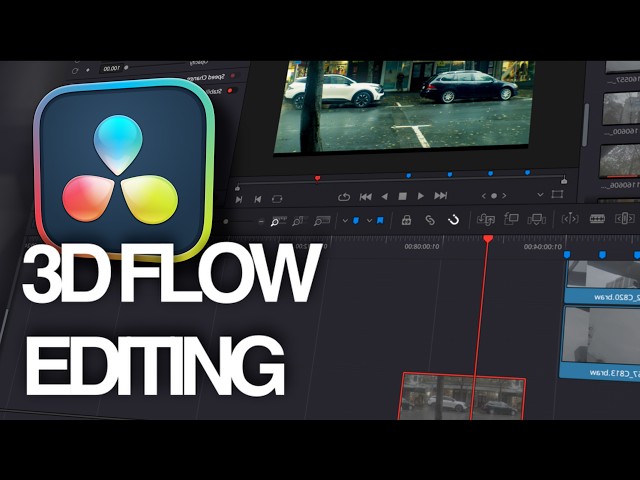This screenshot has height=480, width=640.
Task: Click the overlapping-rectangles overwrite clip icon
Action: tap(511, 219)
